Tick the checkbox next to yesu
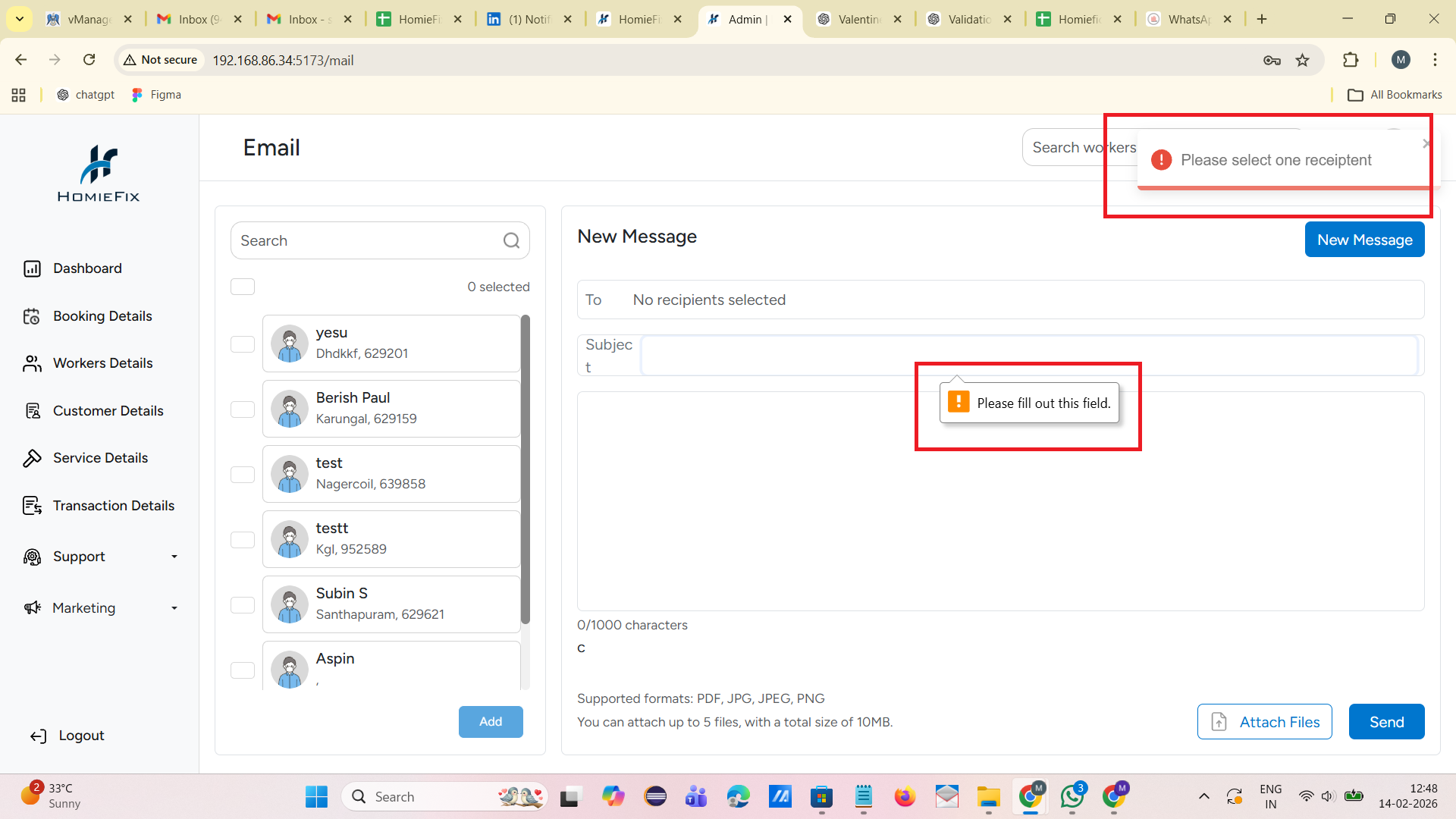This screenshot has width=1456, height=819. pos(243,344)
